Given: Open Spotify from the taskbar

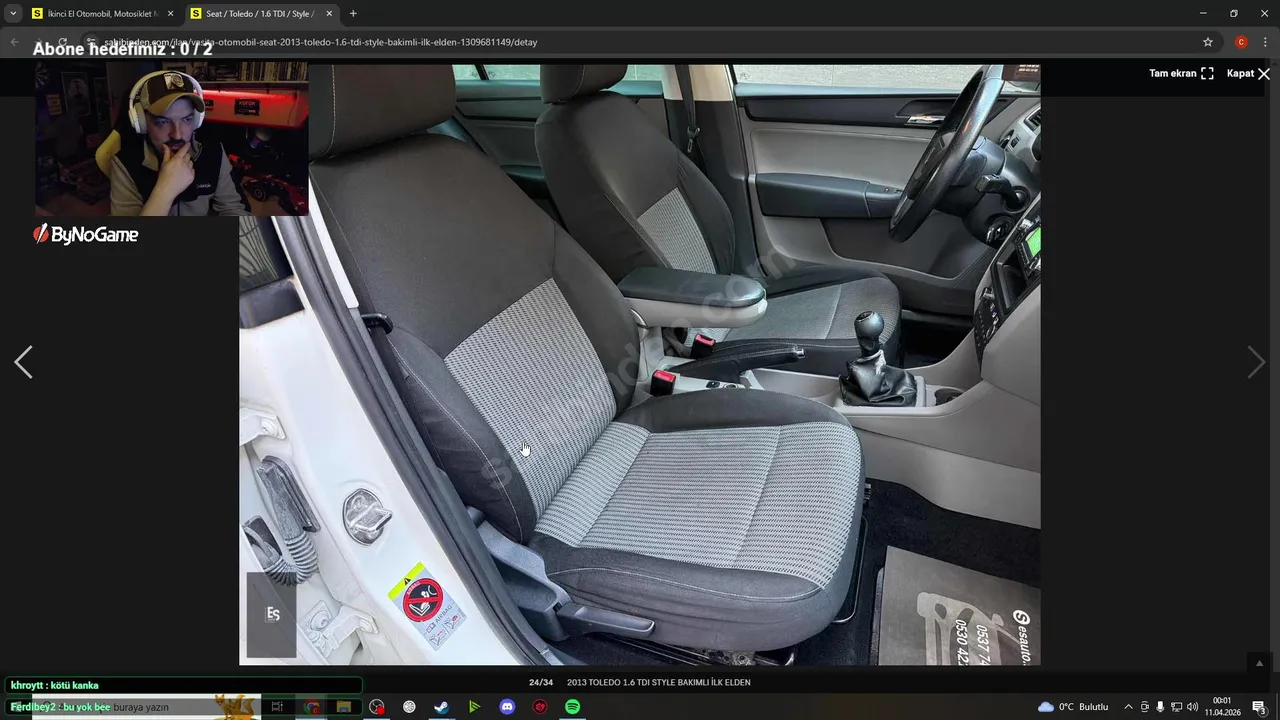Looking at the screenshot, I should pos(572,707).
